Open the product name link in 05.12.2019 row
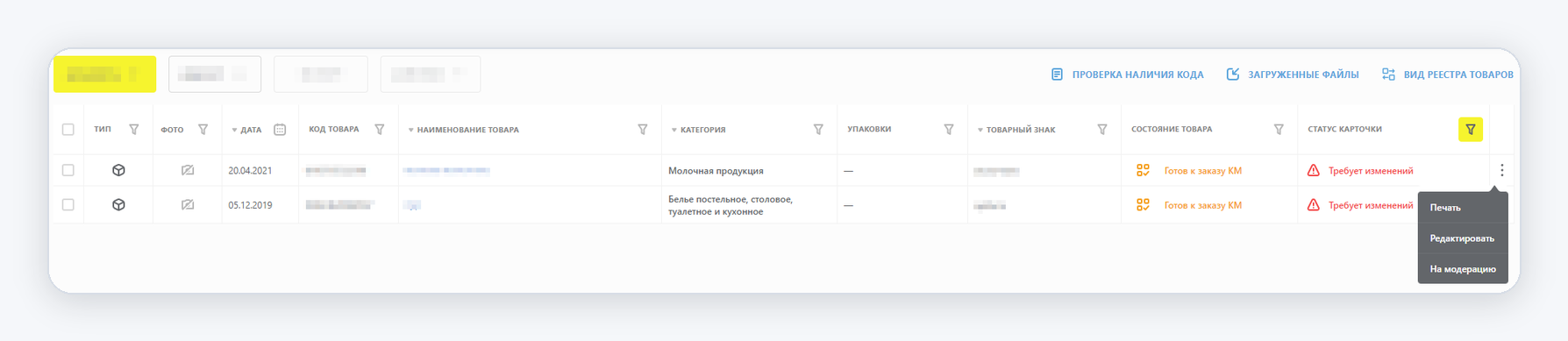Image resolution: width=1568 pixels, height=341 pixels. [x=412, y=204]
